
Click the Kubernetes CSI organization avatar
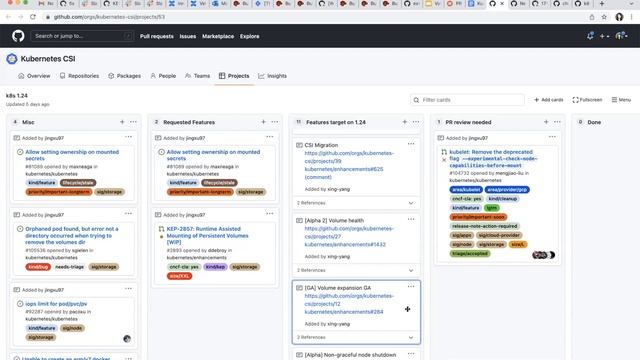(x=12, y=59)
